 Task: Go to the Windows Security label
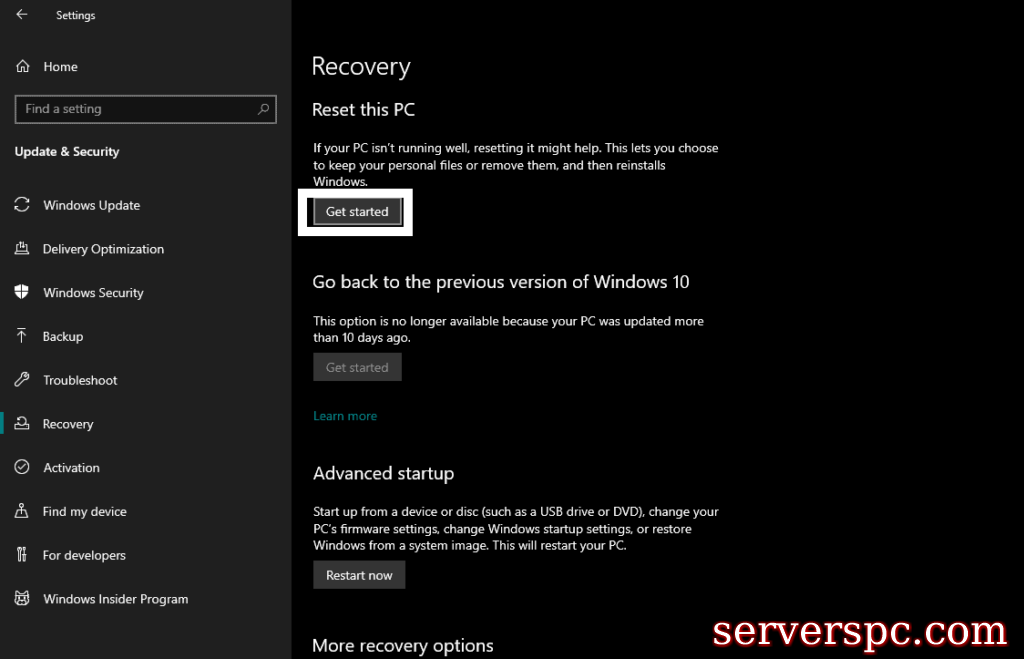point(93,293)
